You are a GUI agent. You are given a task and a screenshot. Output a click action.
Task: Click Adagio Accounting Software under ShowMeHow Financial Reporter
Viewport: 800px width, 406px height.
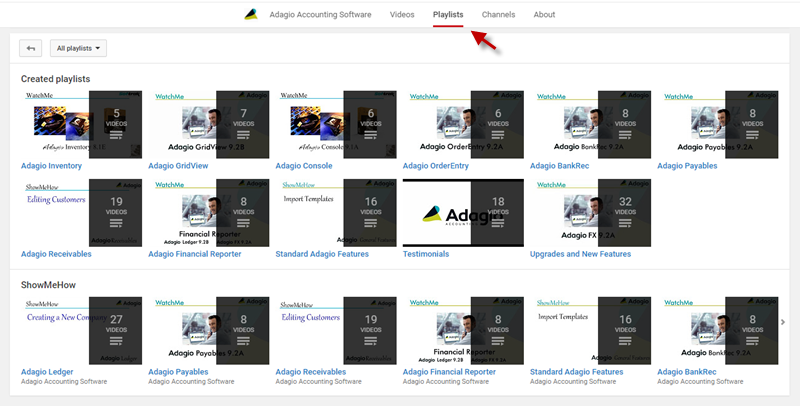pyautogui.click(x=446, y=382)
